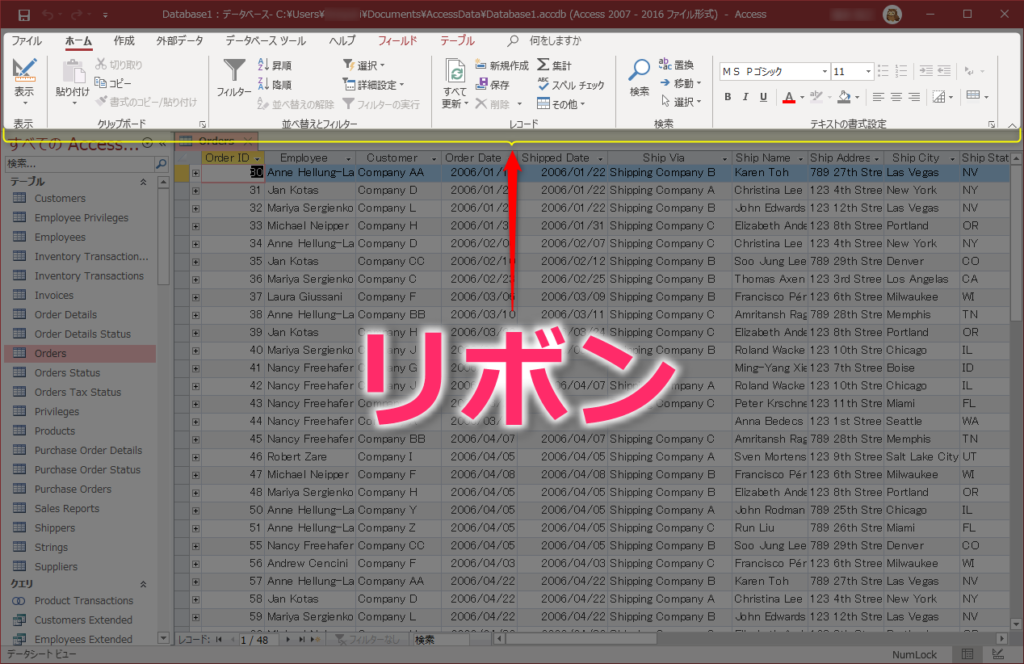This screenshot has height=664, width=1024.
Task: Sort records ascending with 昇順
Action: pos(275,66)
